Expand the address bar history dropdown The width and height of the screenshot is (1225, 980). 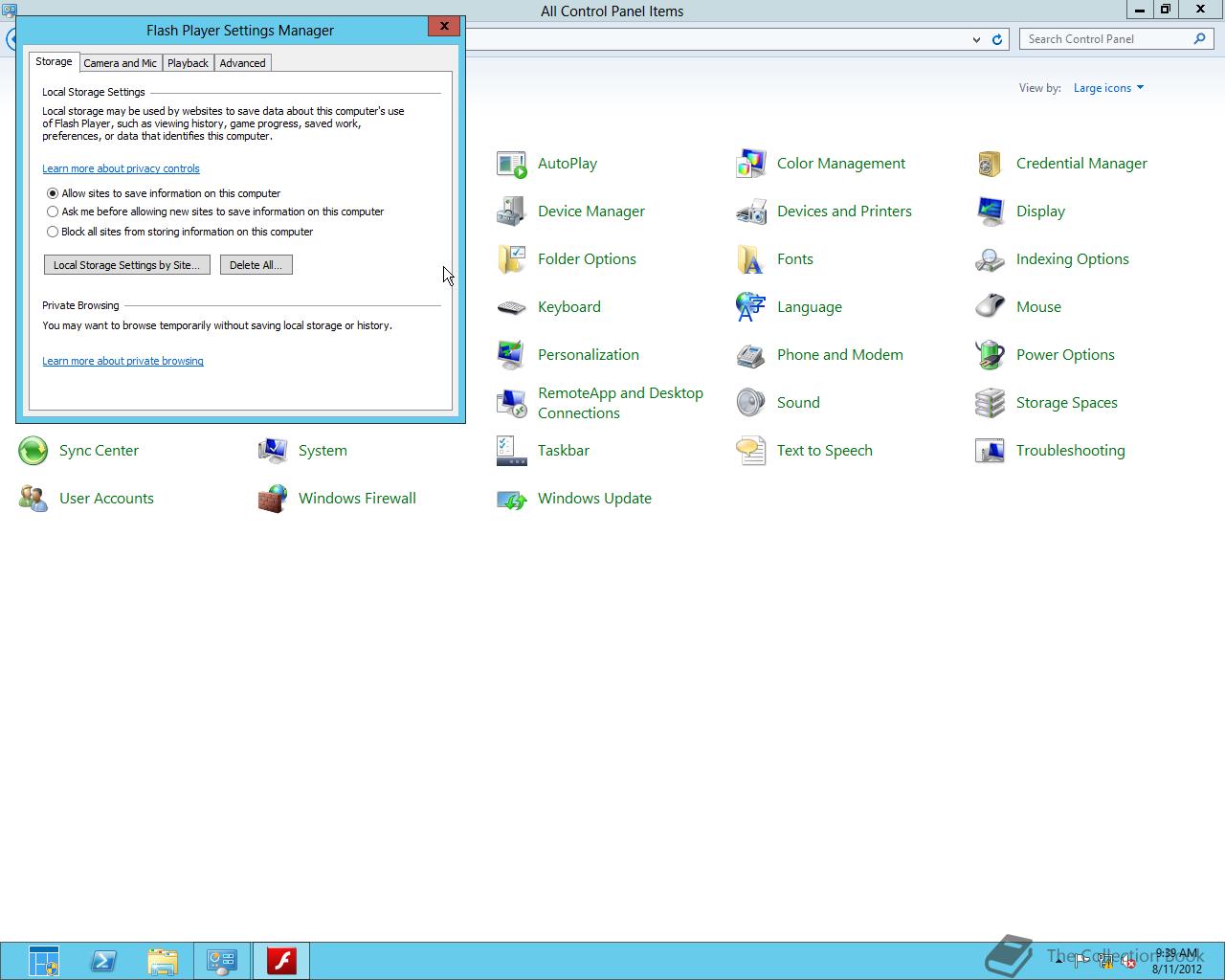[x=976, y=39]
